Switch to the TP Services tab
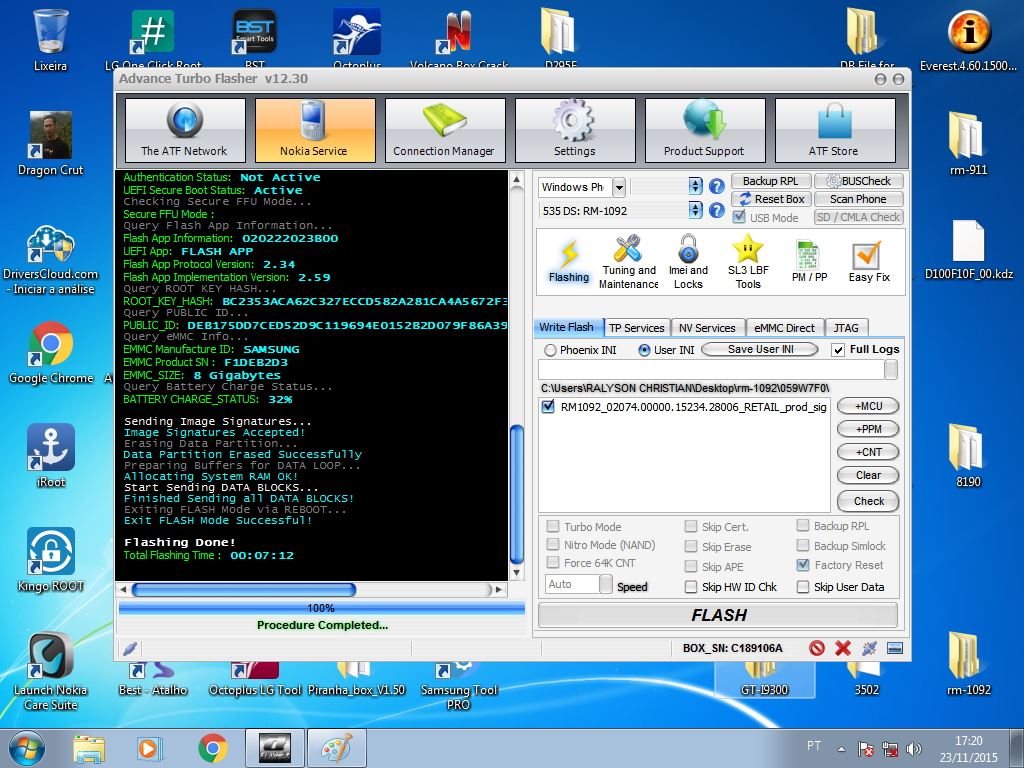 (637, 328)
